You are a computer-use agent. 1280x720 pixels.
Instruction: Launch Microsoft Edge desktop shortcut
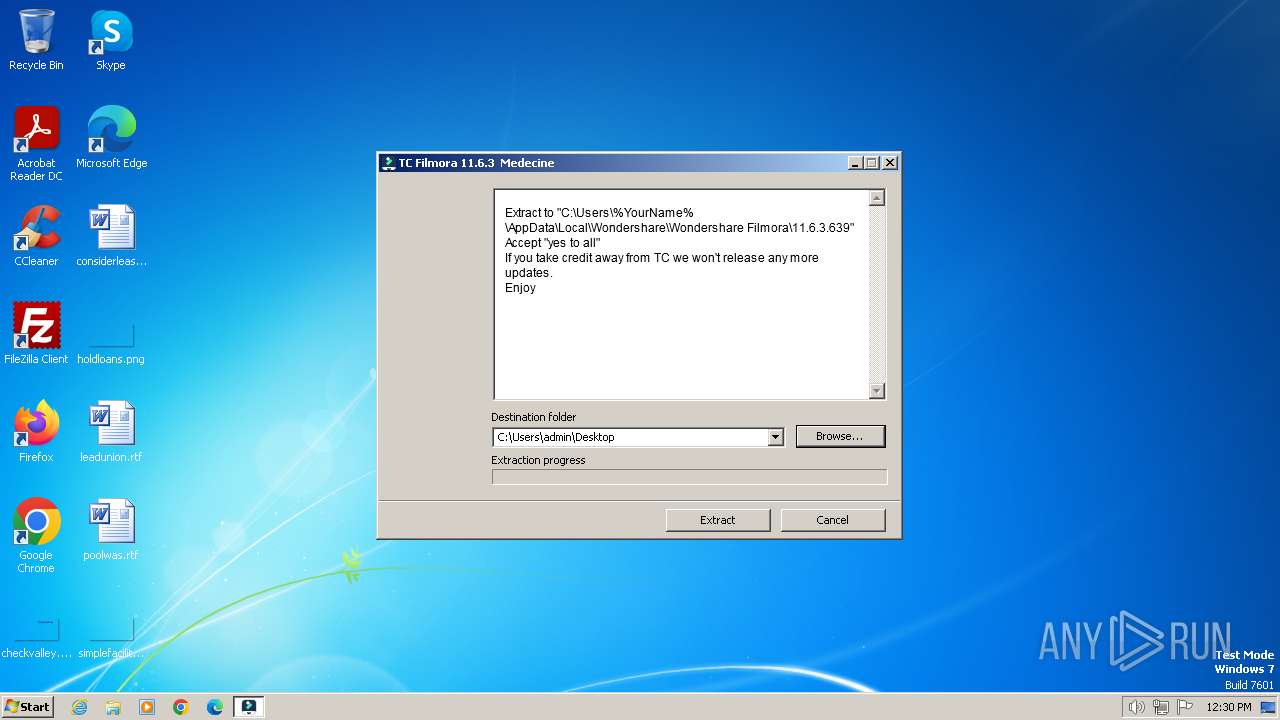click(x=111, y=137)
